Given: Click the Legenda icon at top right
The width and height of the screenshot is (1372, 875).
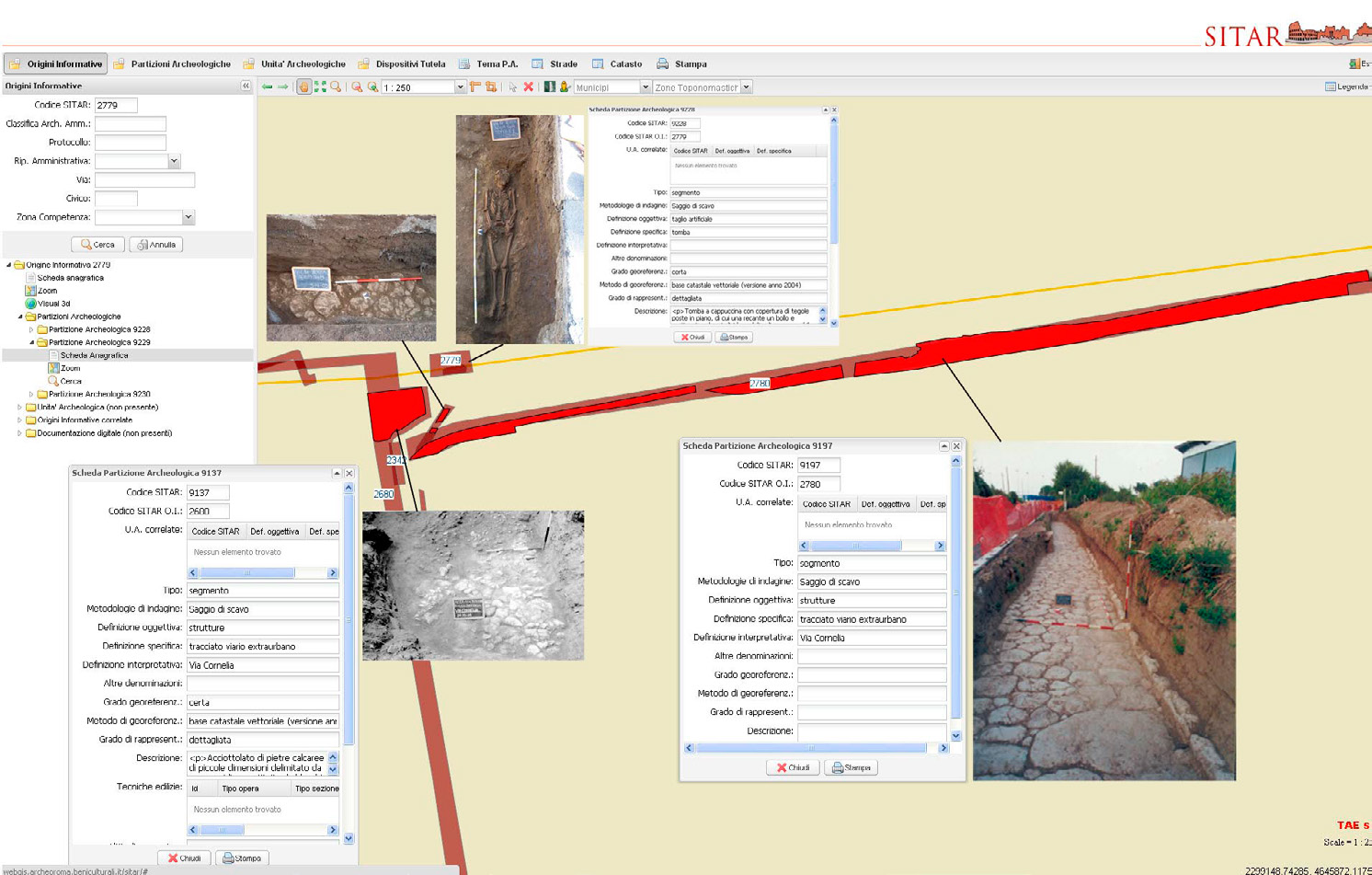Looking at the screenshot, I should (1330, 86).
